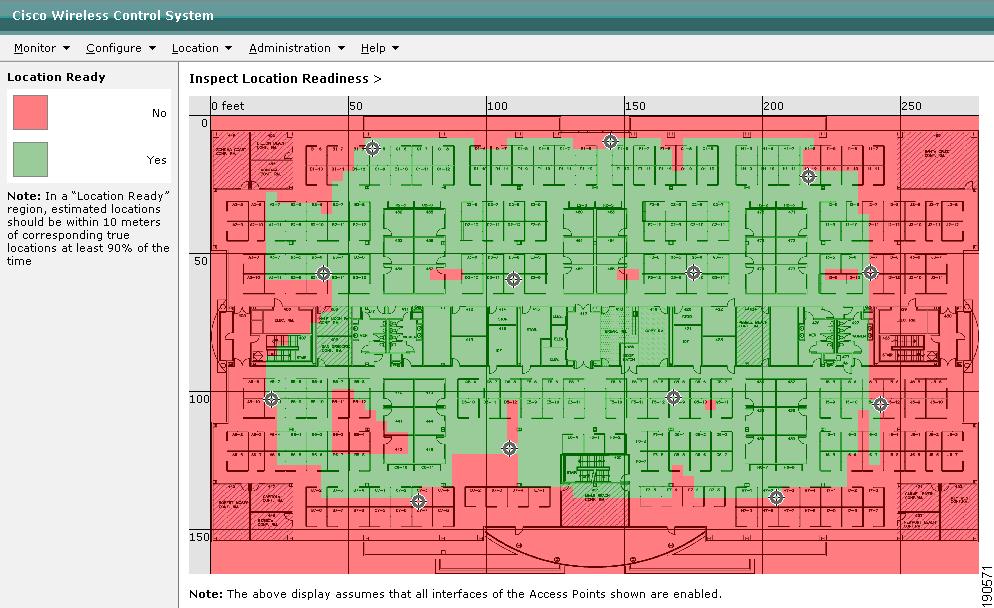
Task: Click the '0' label on vertical ruler
Action: (x=204, y=123)
